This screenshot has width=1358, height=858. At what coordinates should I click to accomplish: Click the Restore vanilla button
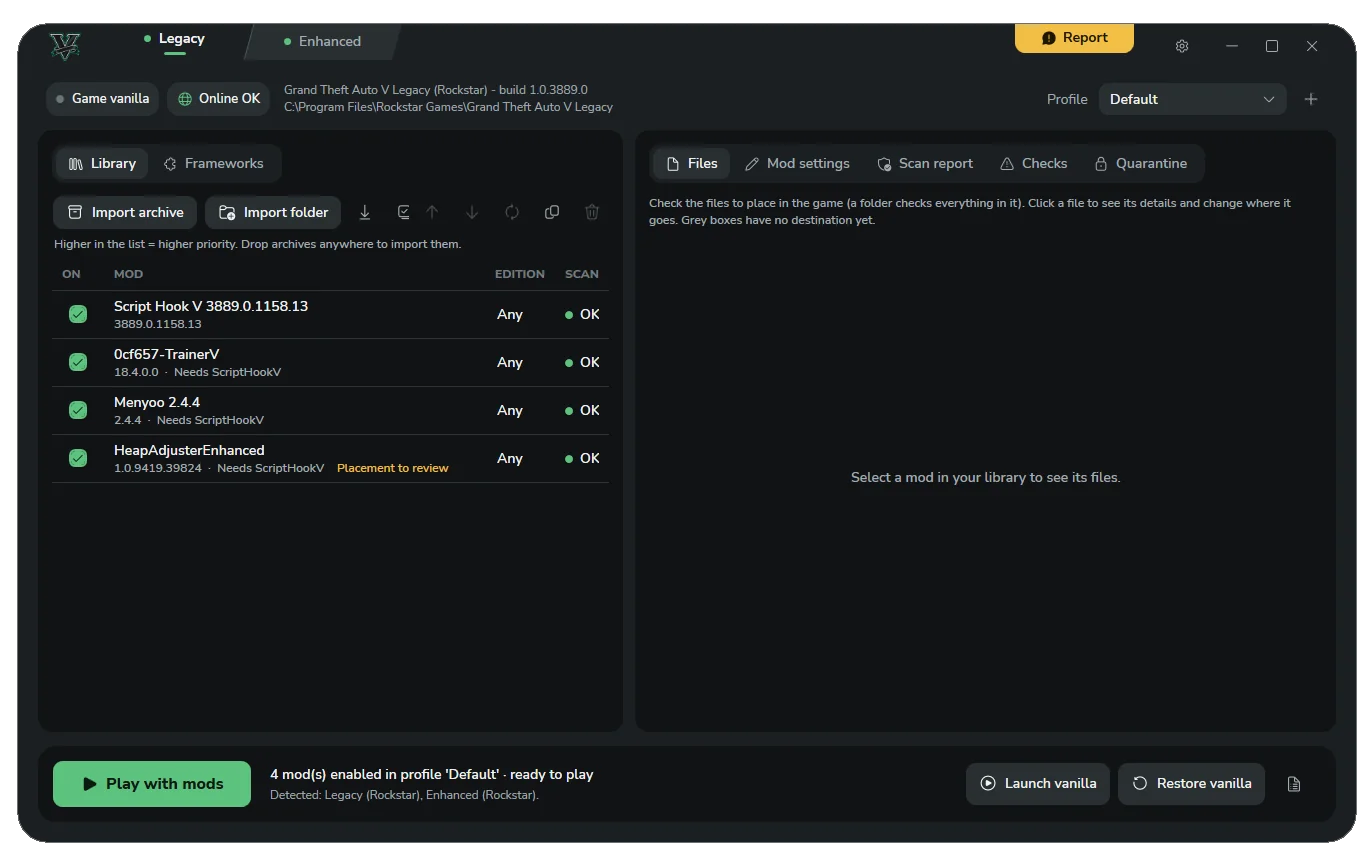pos(1191,784)
